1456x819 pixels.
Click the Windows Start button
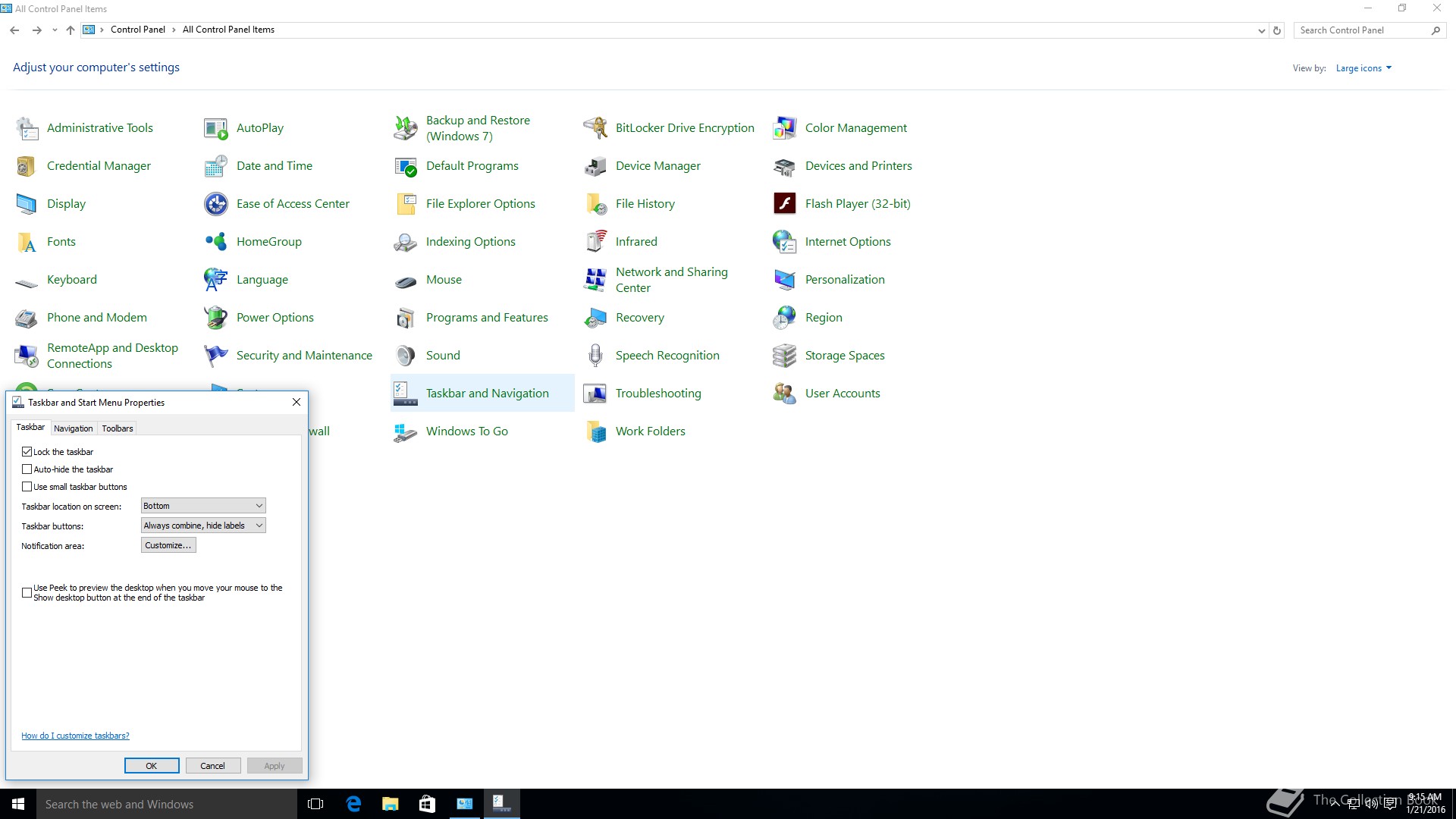pos(18,804)
